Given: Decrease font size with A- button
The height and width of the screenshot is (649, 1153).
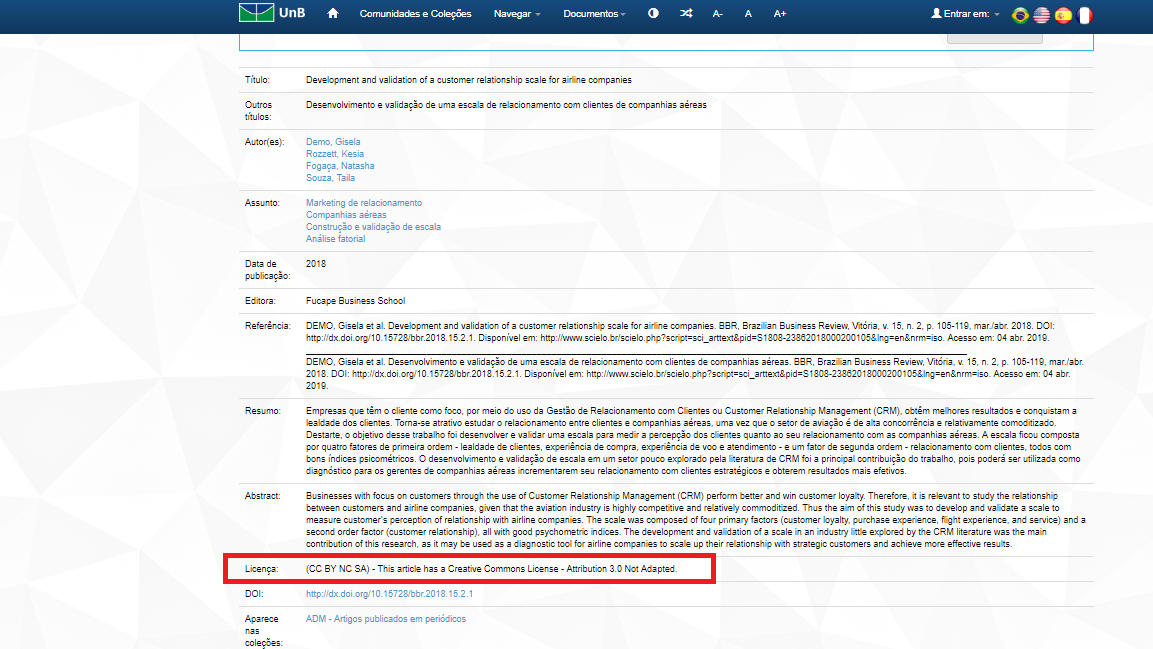Looking at the screenshot, I should (717, 14).
